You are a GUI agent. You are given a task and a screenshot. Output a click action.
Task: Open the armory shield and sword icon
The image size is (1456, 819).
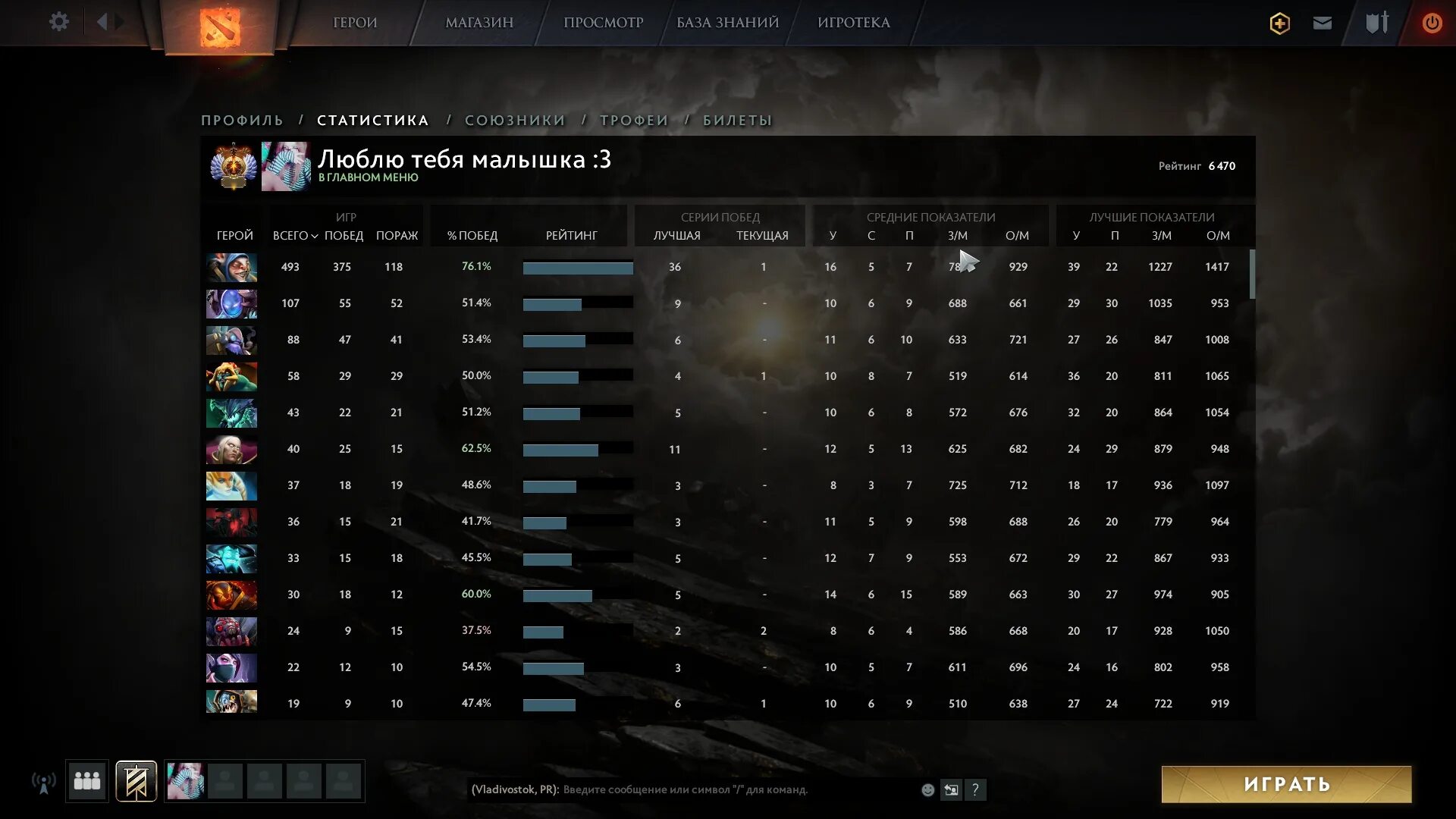tap(1376, 23)
